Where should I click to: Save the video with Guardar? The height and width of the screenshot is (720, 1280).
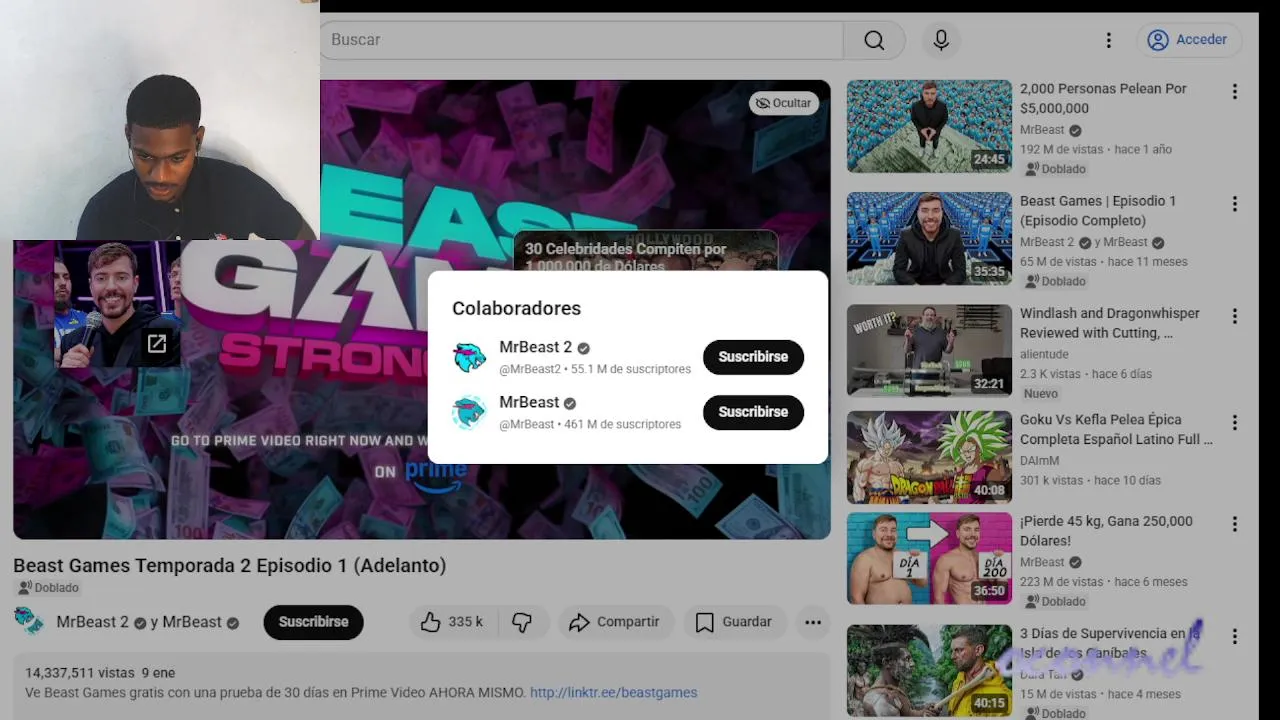click(x=734, y=622)
